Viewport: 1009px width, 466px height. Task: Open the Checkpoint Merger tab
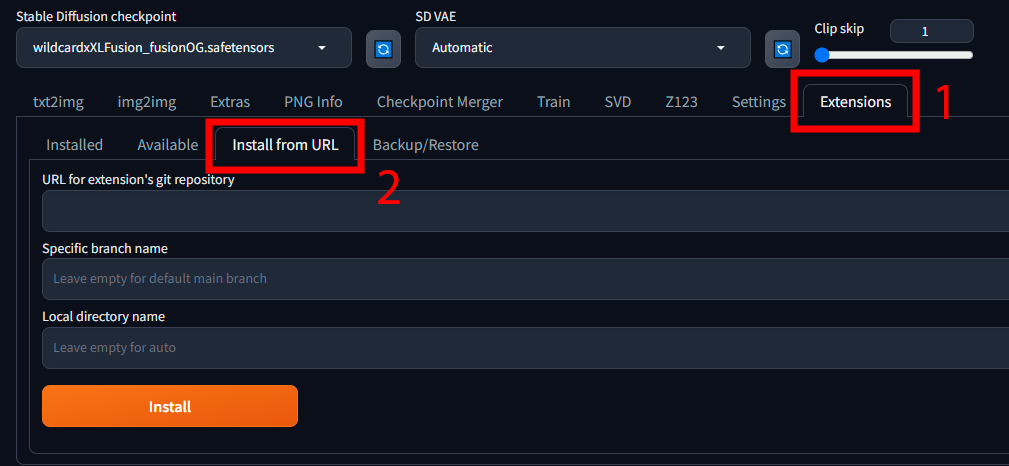point(440,102)
